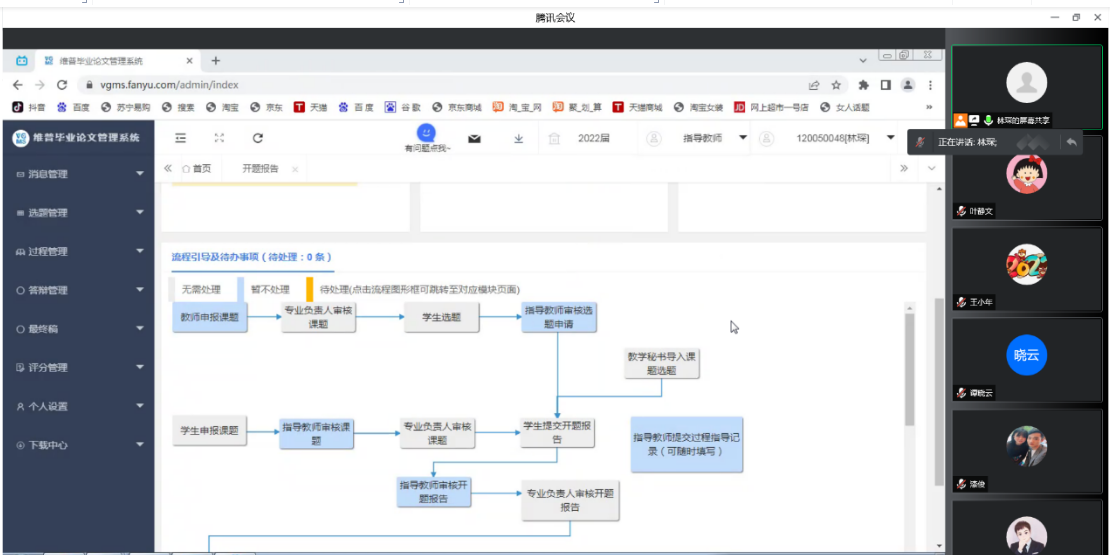Click the 有问题点我 help smiley icon

427,133
